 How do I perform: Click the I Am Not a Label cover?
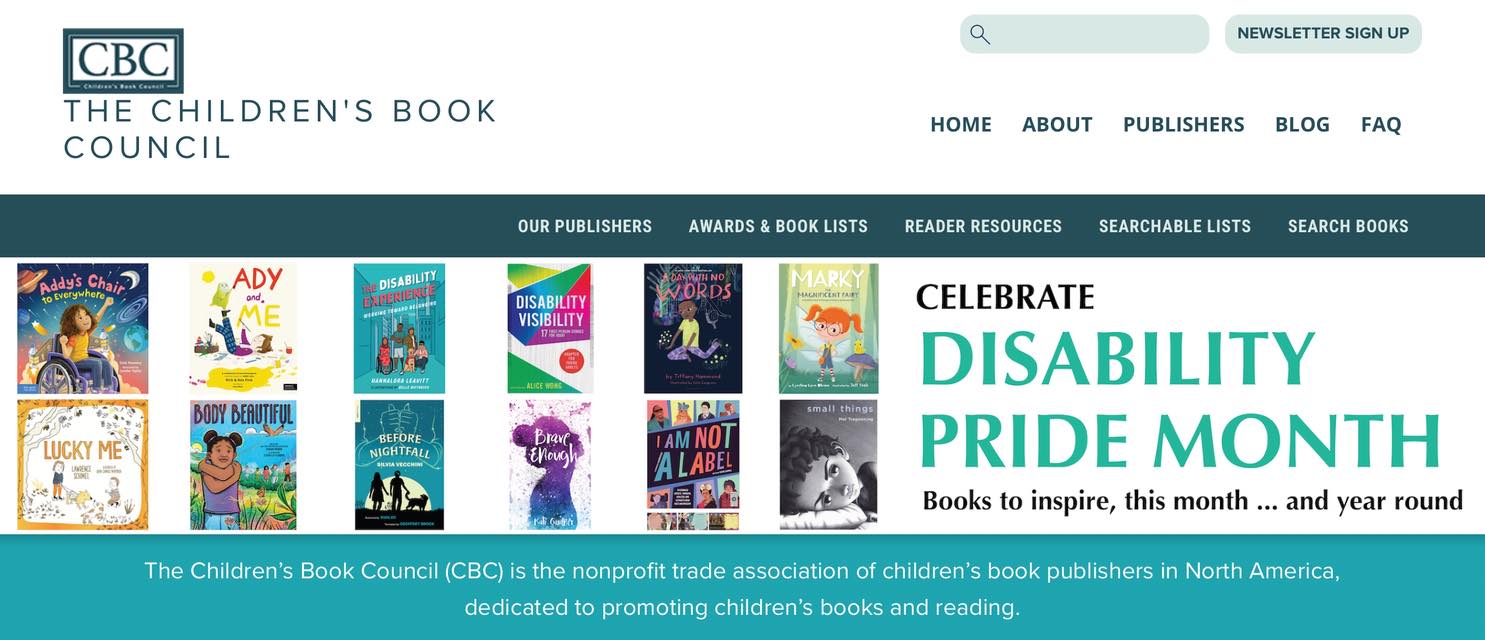click(x=693, y=465)
